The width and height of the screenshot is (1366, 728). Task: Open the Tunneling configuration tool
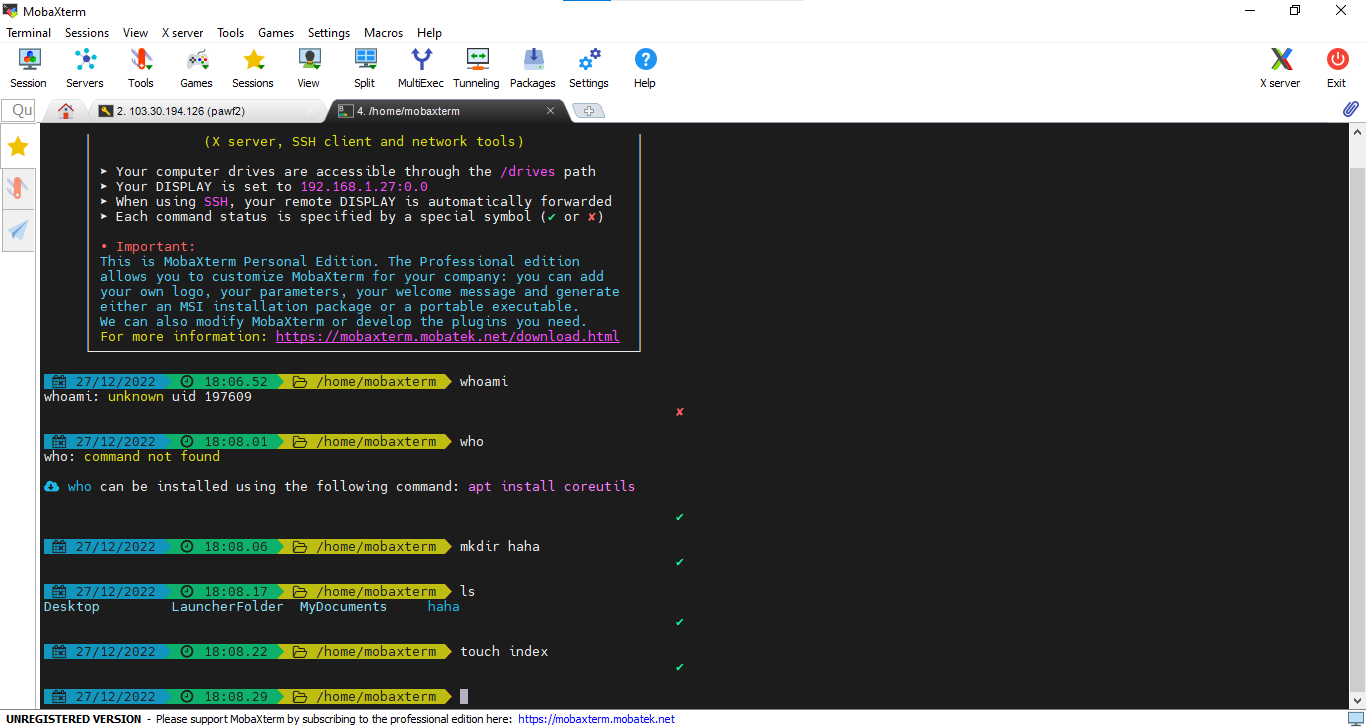(x=476, y=67)
